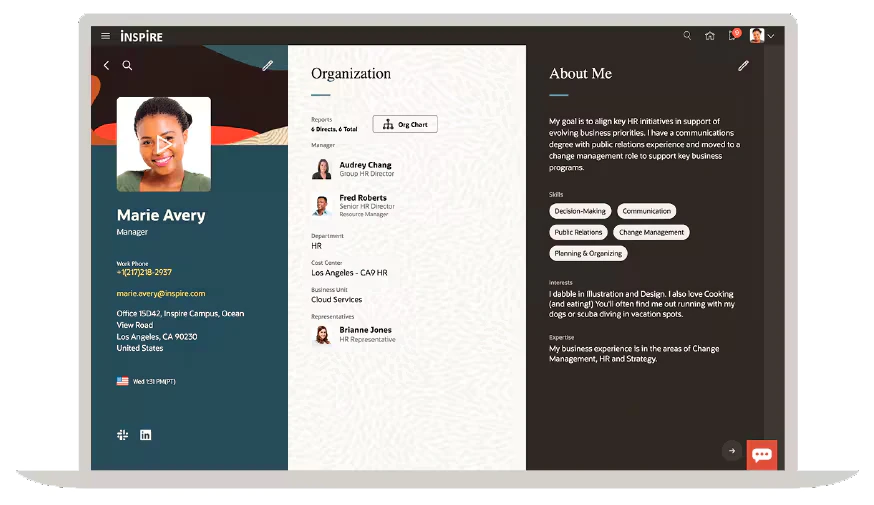
Task: Click the Wed 1:31 PM(PT) time text
Action: 154,382
